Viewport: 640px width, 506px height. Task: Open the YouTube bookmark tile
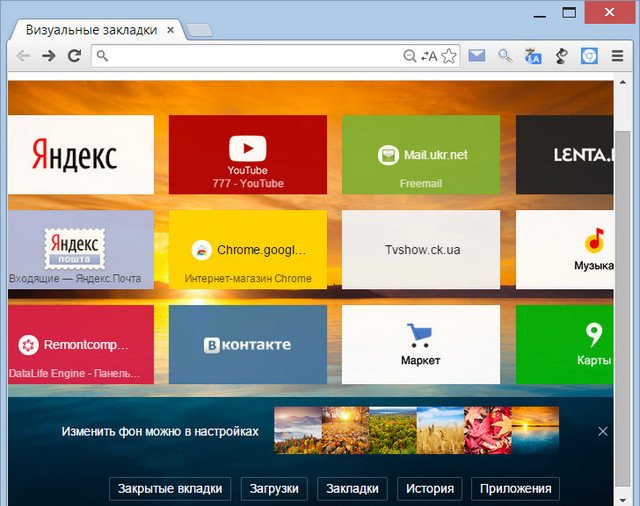pyautogui.click(x=247, y=154)
